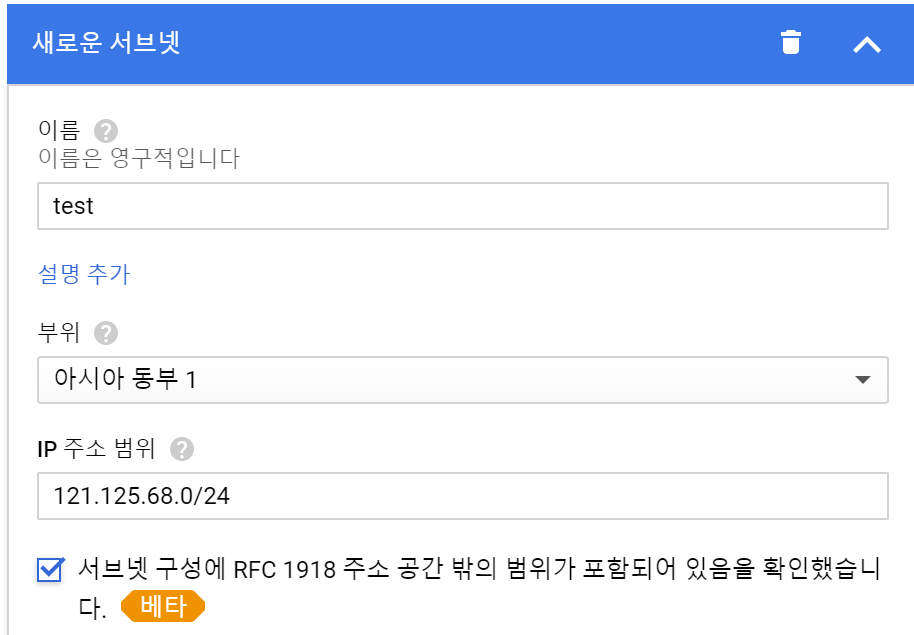This screenshot has height=635, width=914.
Task: Click empty space in the blue header bar
Action: coord(480,44)
